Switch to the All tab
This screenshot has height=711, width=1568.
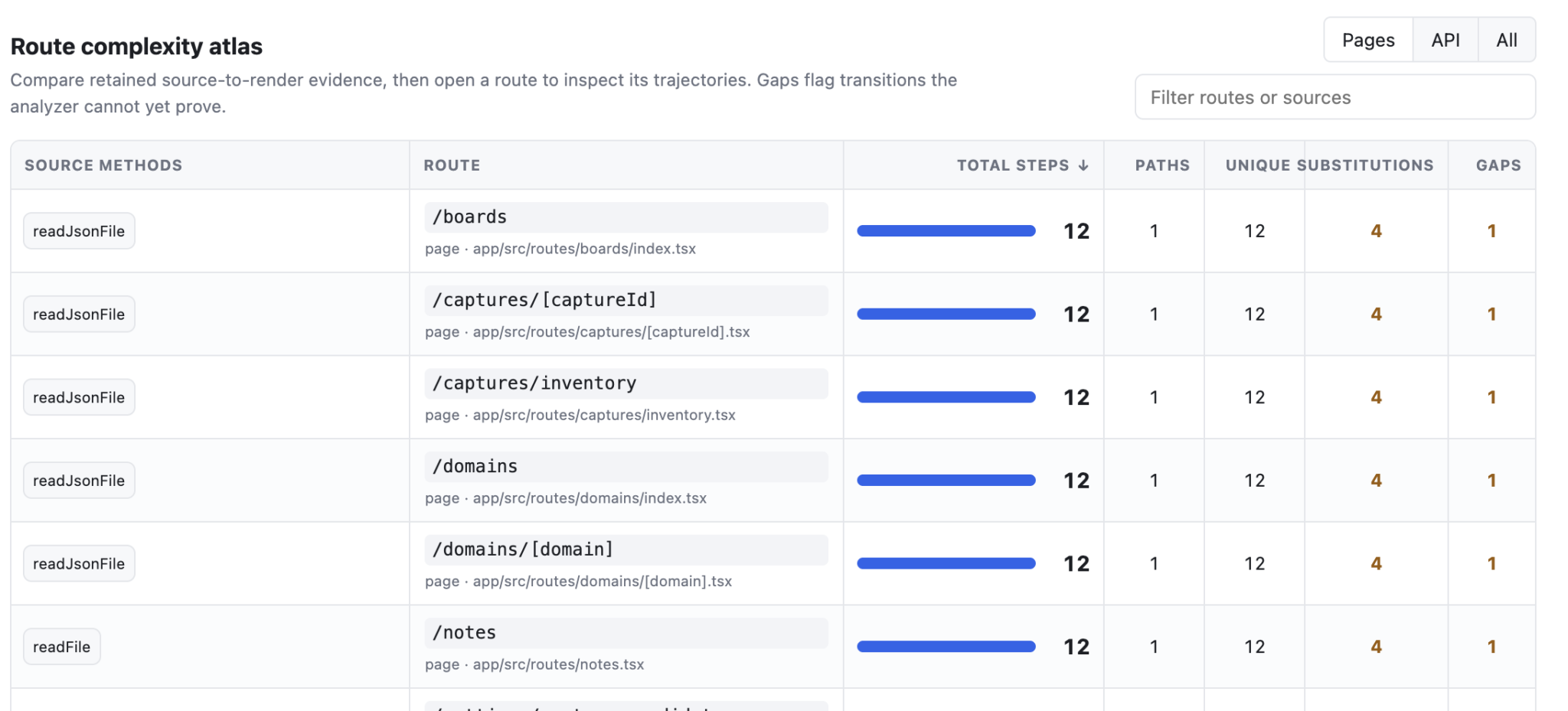(x=1506, y=40)
